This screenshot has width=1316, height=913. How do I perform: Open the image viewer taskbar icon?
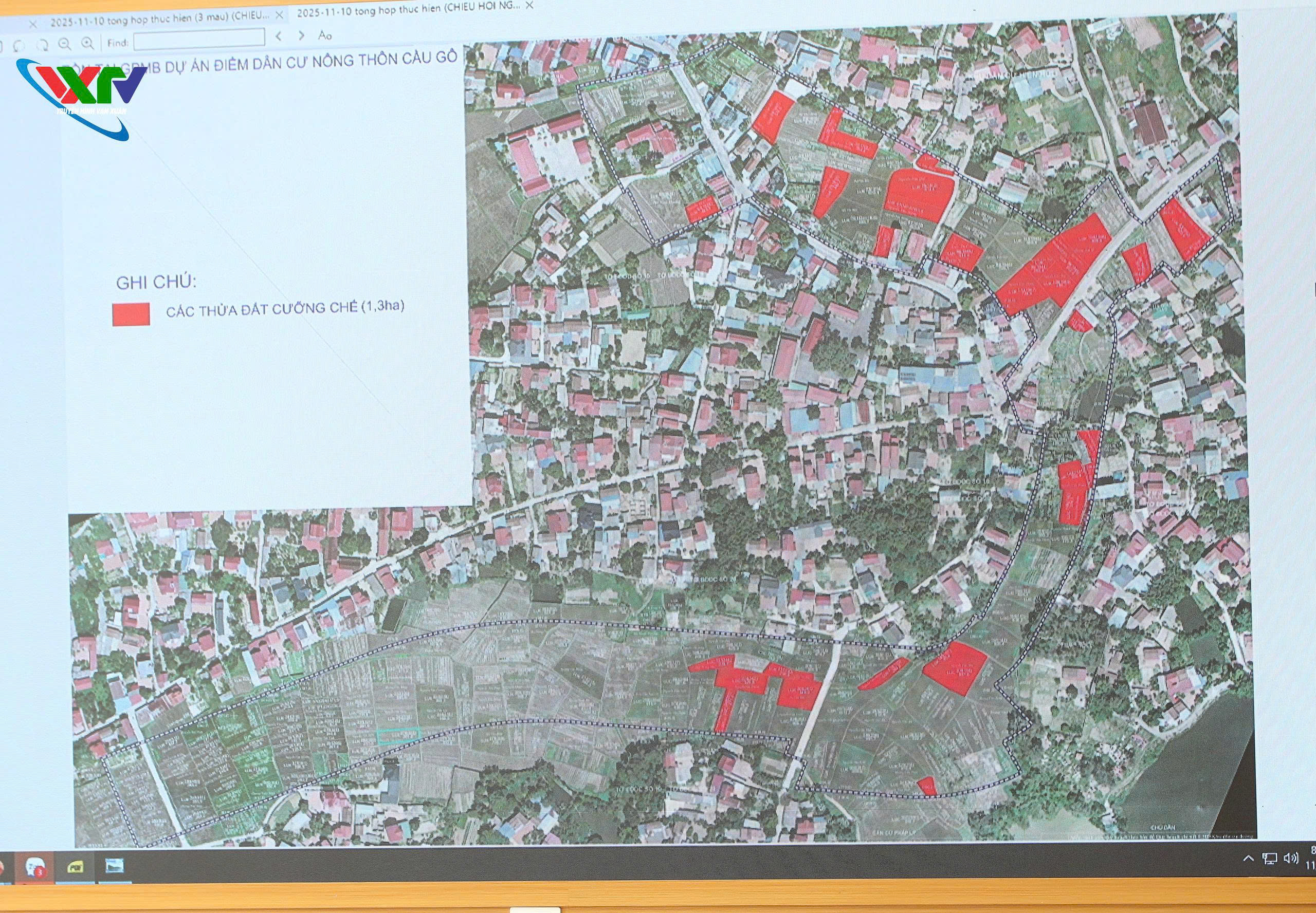(x=114, y=866)
